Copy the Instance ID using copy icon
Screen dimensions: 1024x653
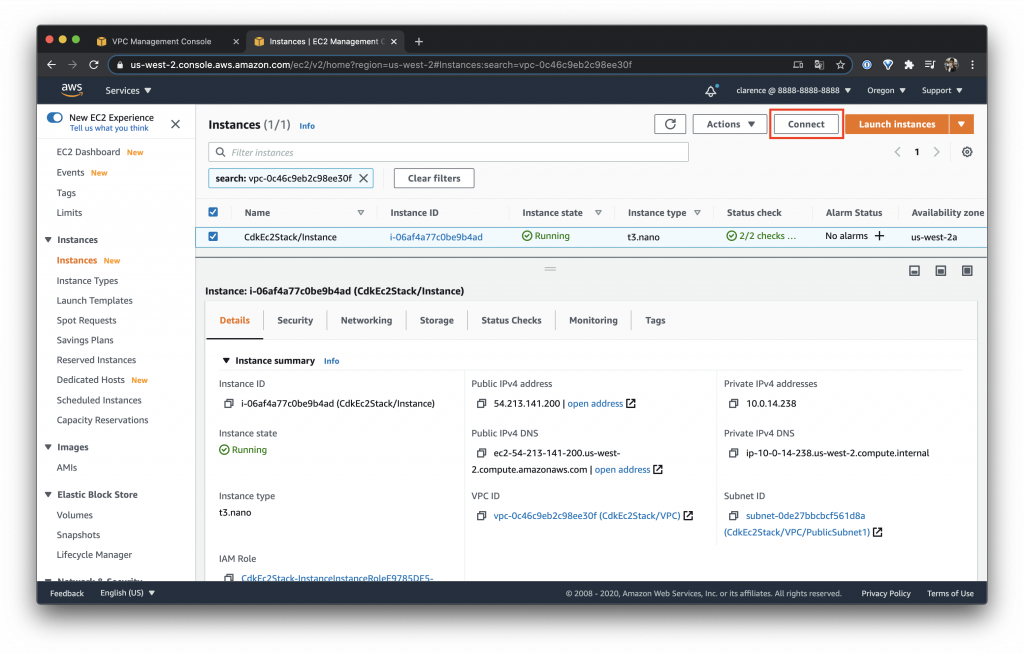coord(229,404)
